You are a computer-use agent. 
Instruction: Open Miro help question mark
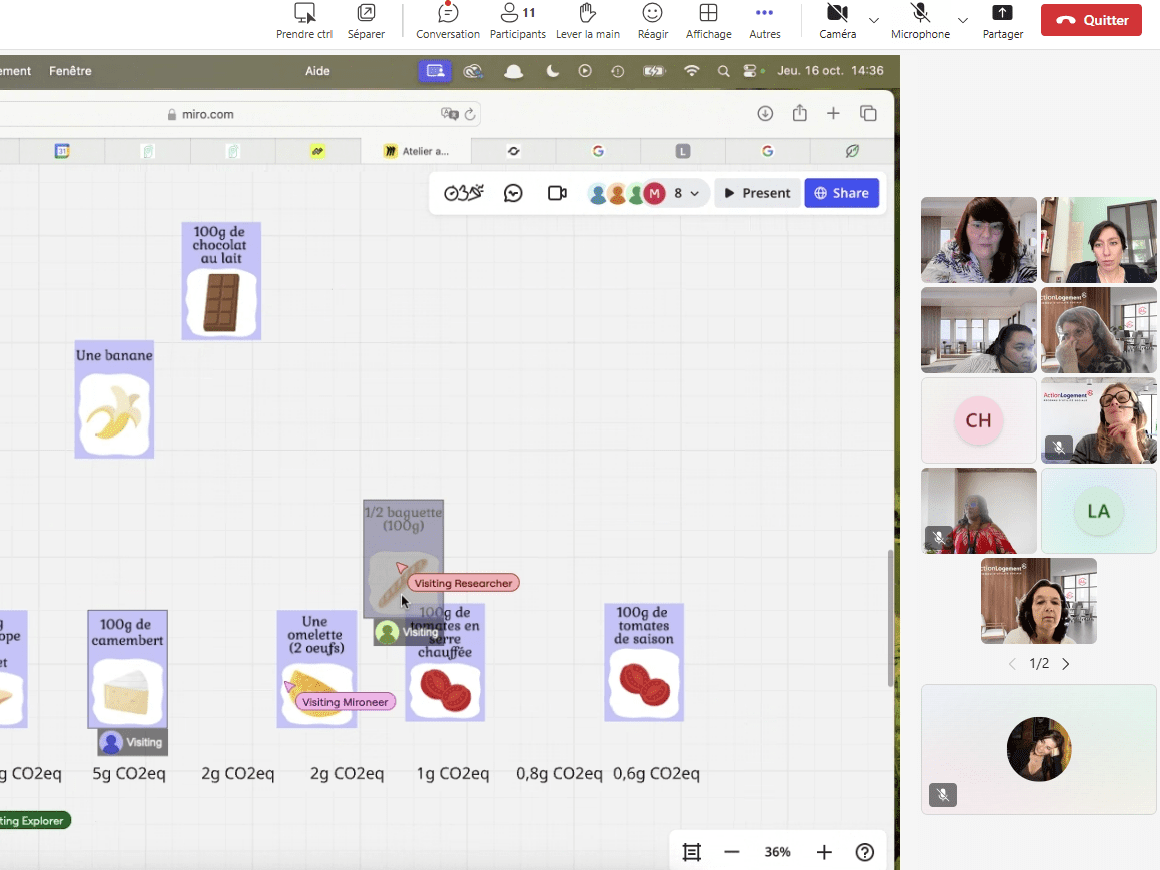865,852
